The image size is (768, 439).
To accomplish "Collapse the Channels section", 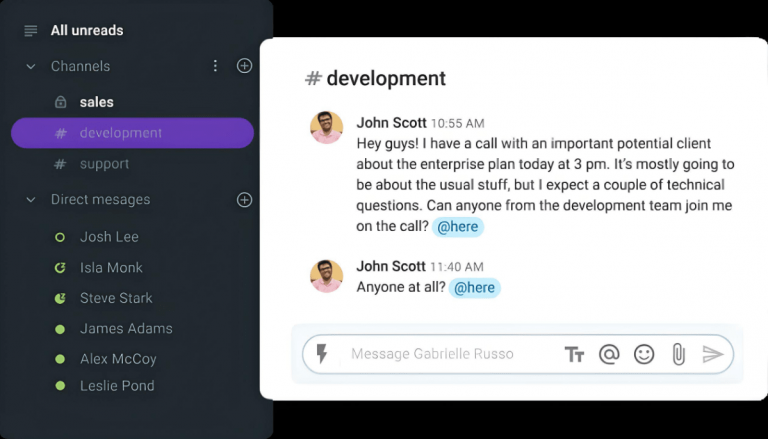I will click(30, 66).
